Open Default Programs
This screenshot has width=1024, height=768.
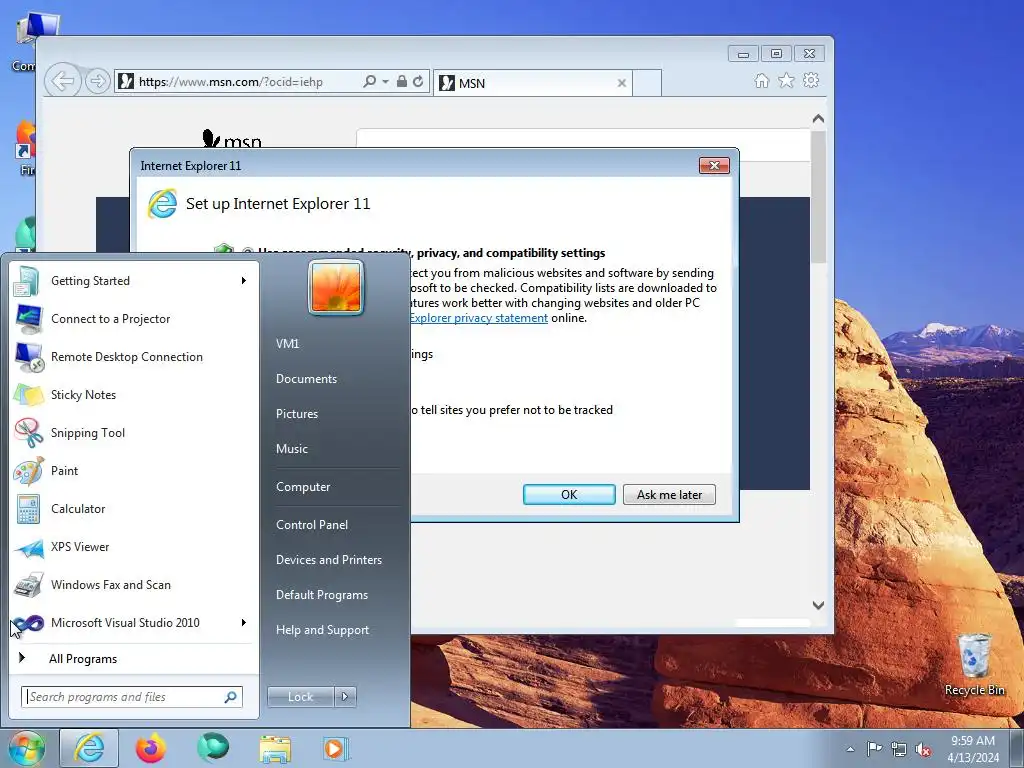[x=321, y=595]
